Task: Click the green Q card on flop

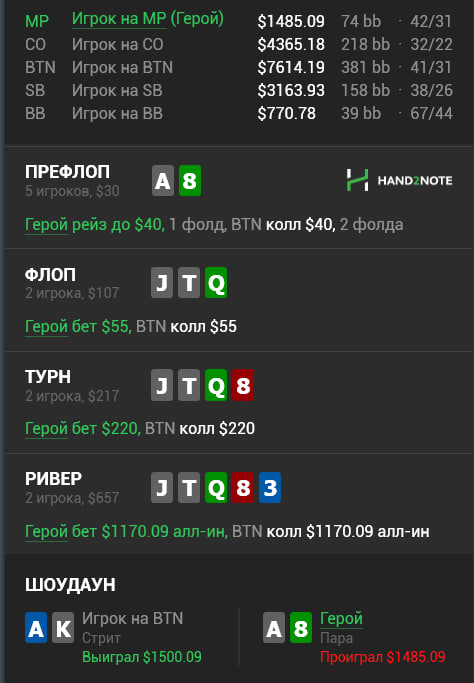Action: pos(216,283)
